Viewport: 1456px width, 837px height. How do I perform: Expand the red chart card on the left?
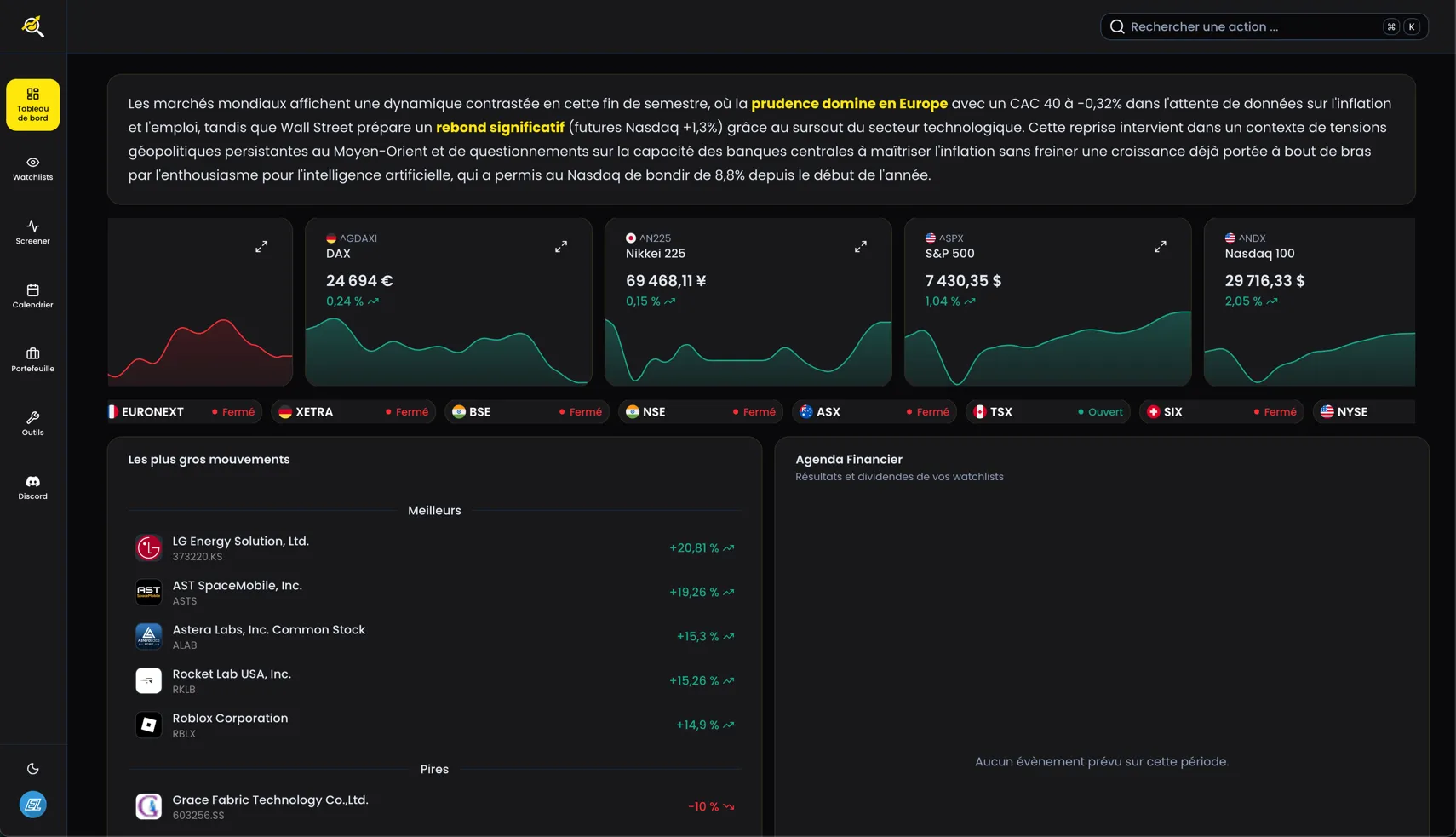point(261,247)
